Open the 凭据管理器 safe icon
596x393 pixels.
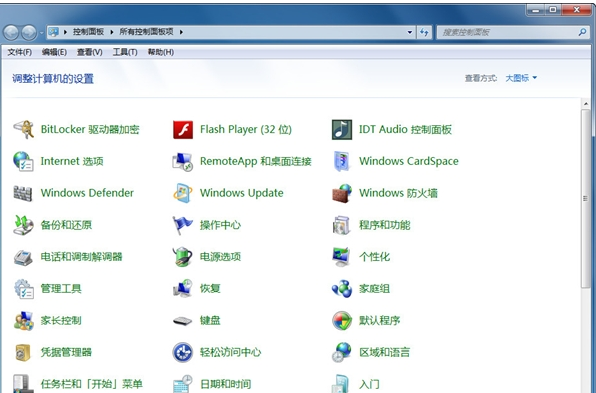(x=23, y=352)
